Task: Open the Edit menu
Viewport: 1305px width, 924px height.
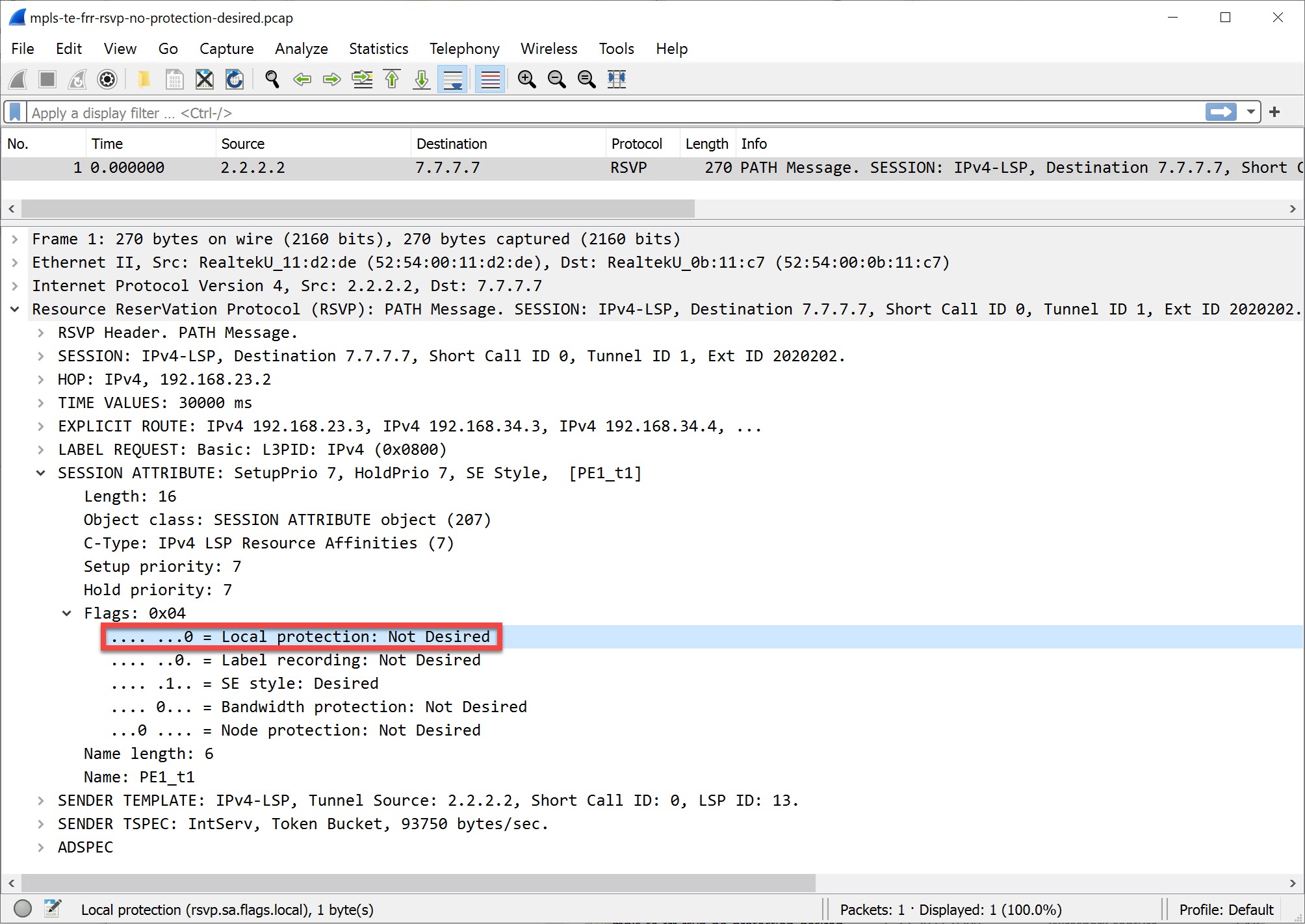Action: click(69, 49)
